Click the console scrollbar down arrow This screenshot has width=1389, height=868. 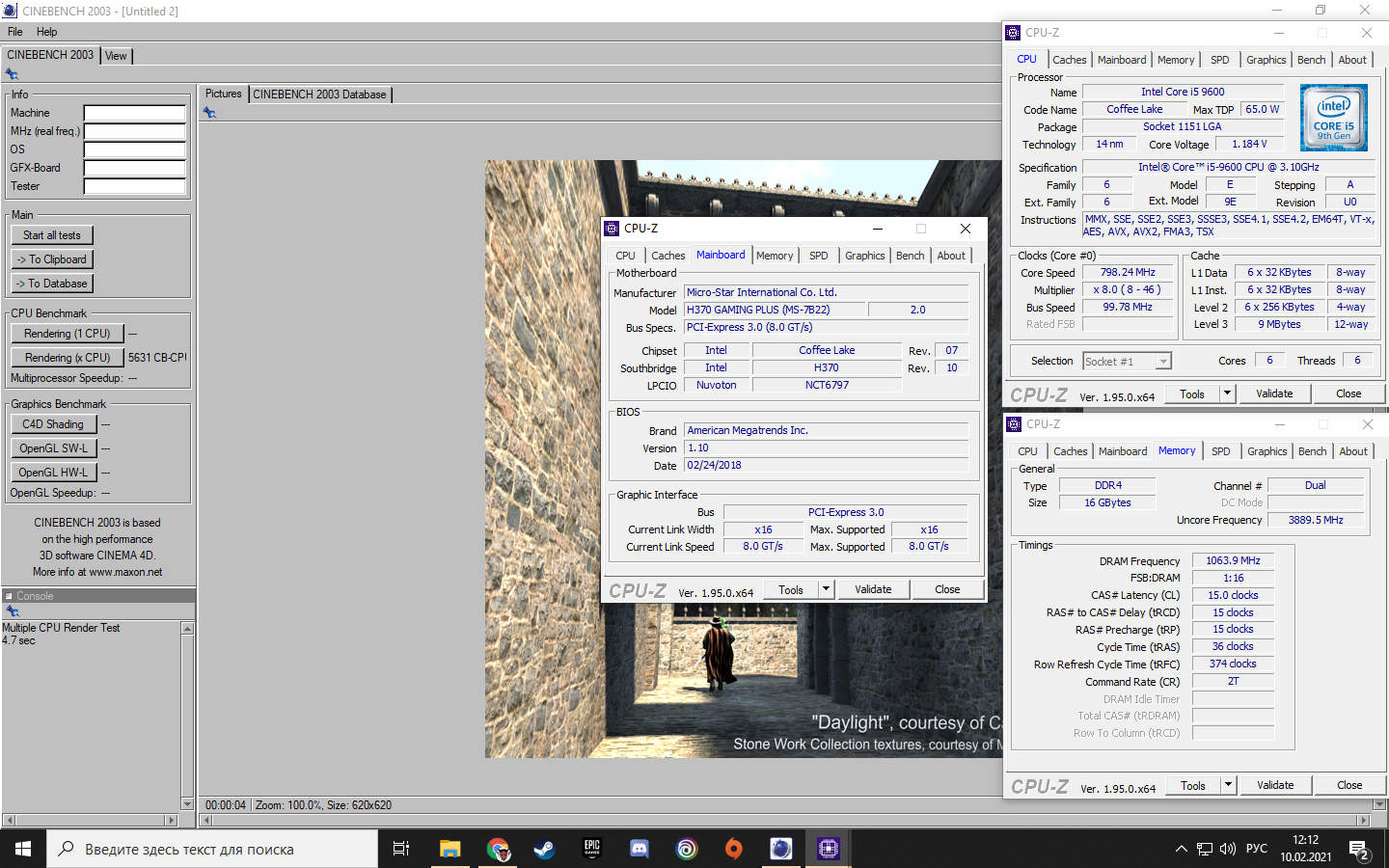[x=187, y=804]
